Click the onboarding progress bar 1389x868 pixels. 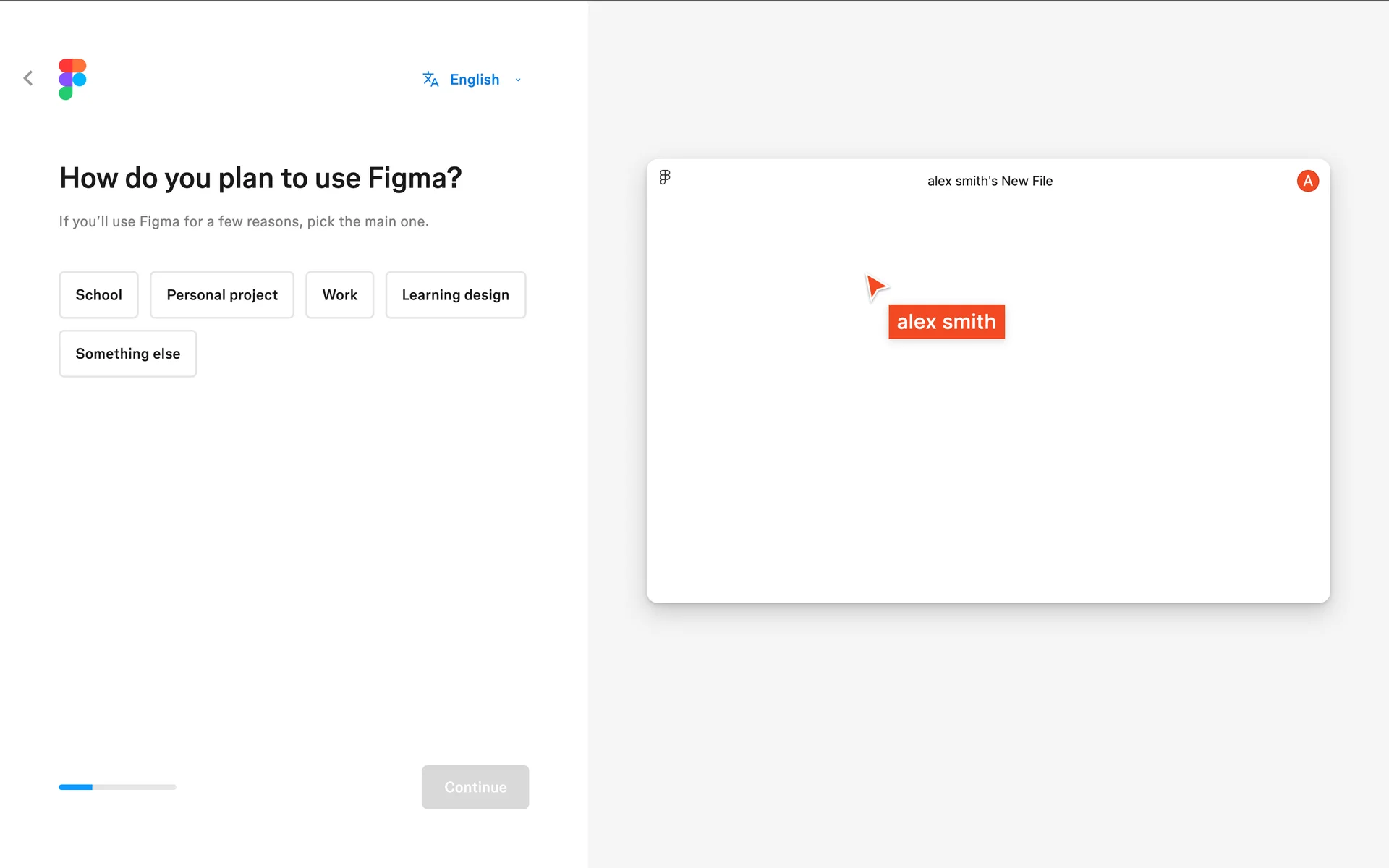click(117, 787)
